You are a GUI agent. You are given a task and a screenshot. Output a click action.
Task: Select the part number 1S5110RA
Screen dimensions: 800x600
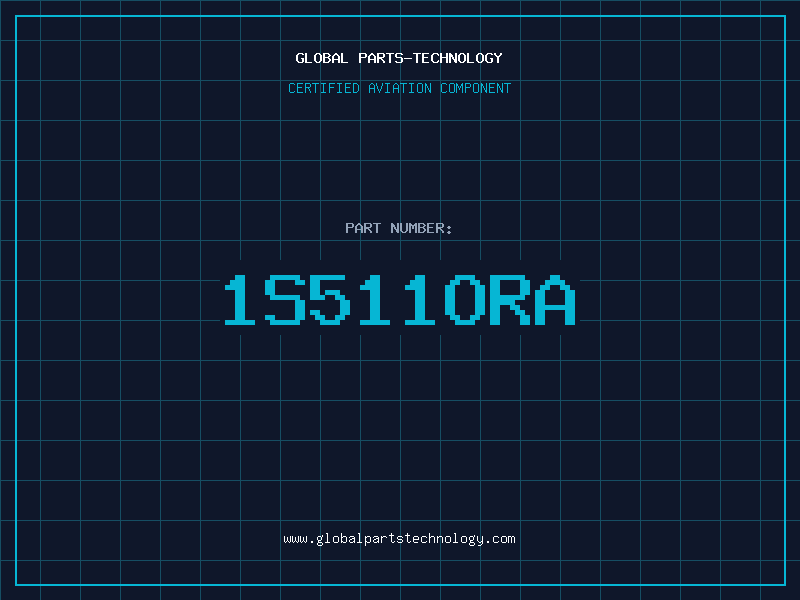point(400,300)
